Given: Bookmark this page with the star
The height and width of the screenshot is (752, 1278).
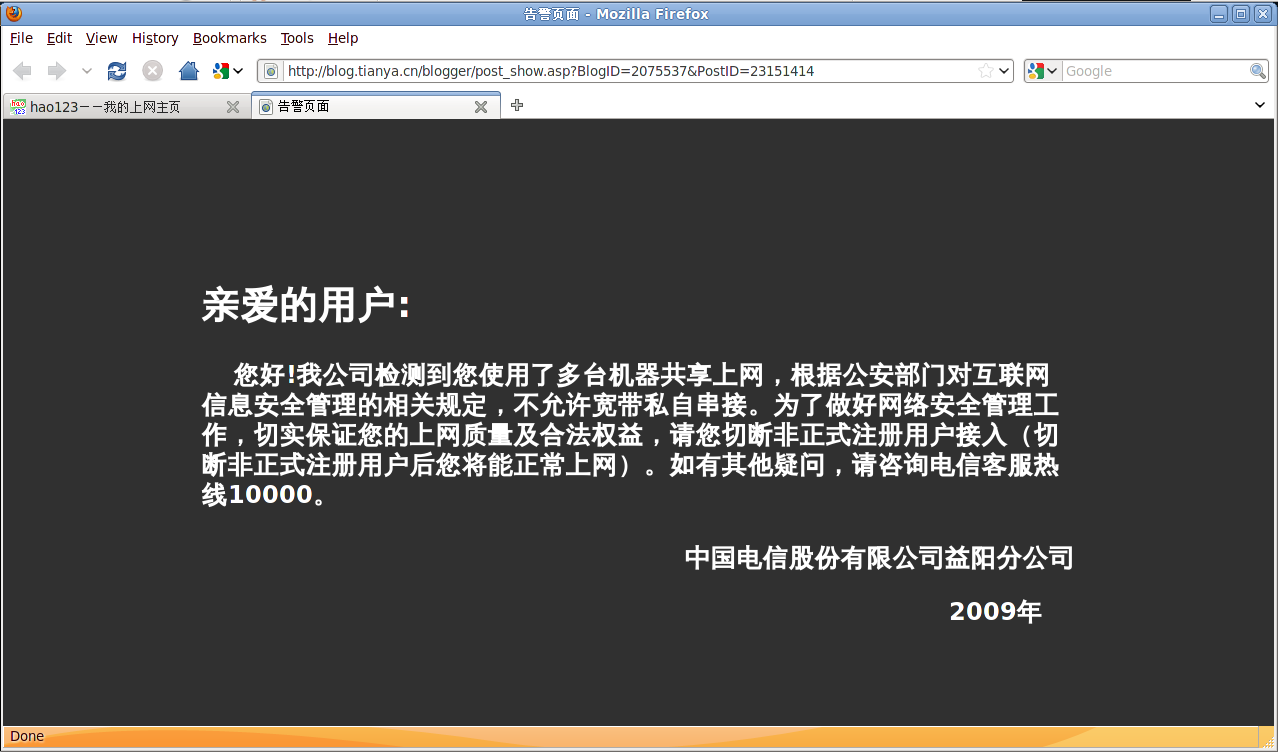Looking at the screenshot, I should tap(986, 71).
